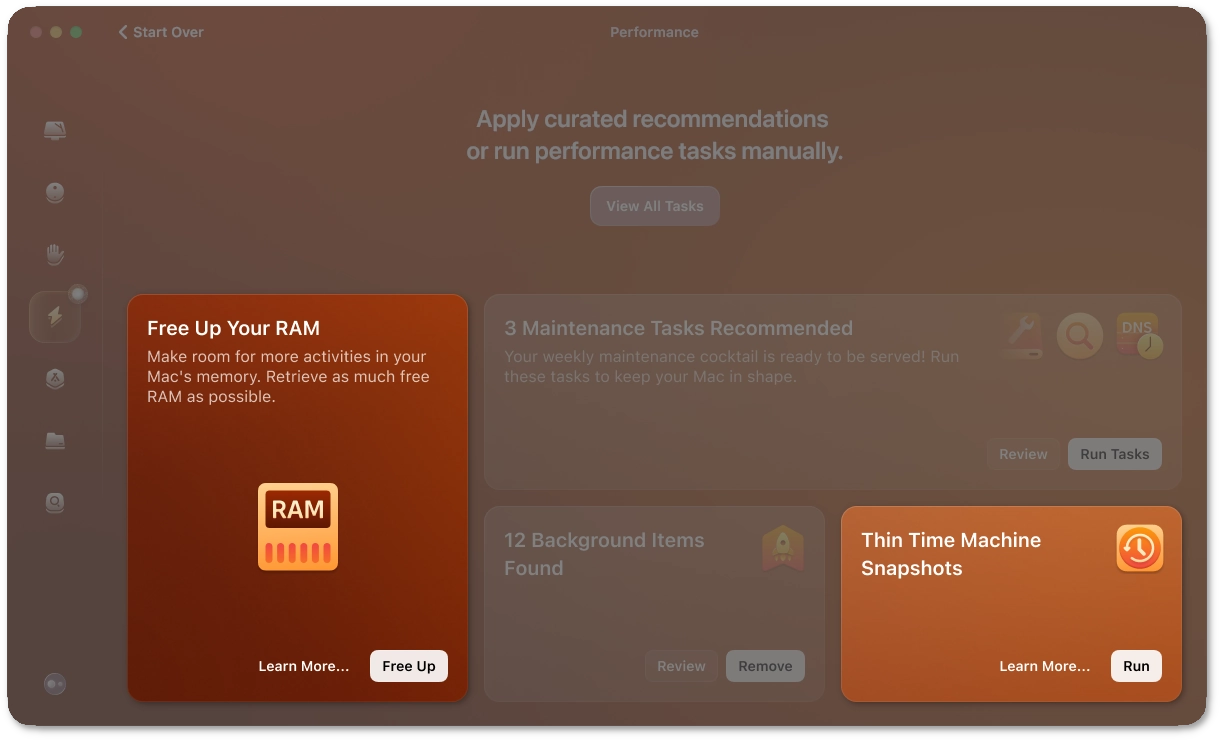Run Thin Time Machine Snapshots

(1136, 666)
